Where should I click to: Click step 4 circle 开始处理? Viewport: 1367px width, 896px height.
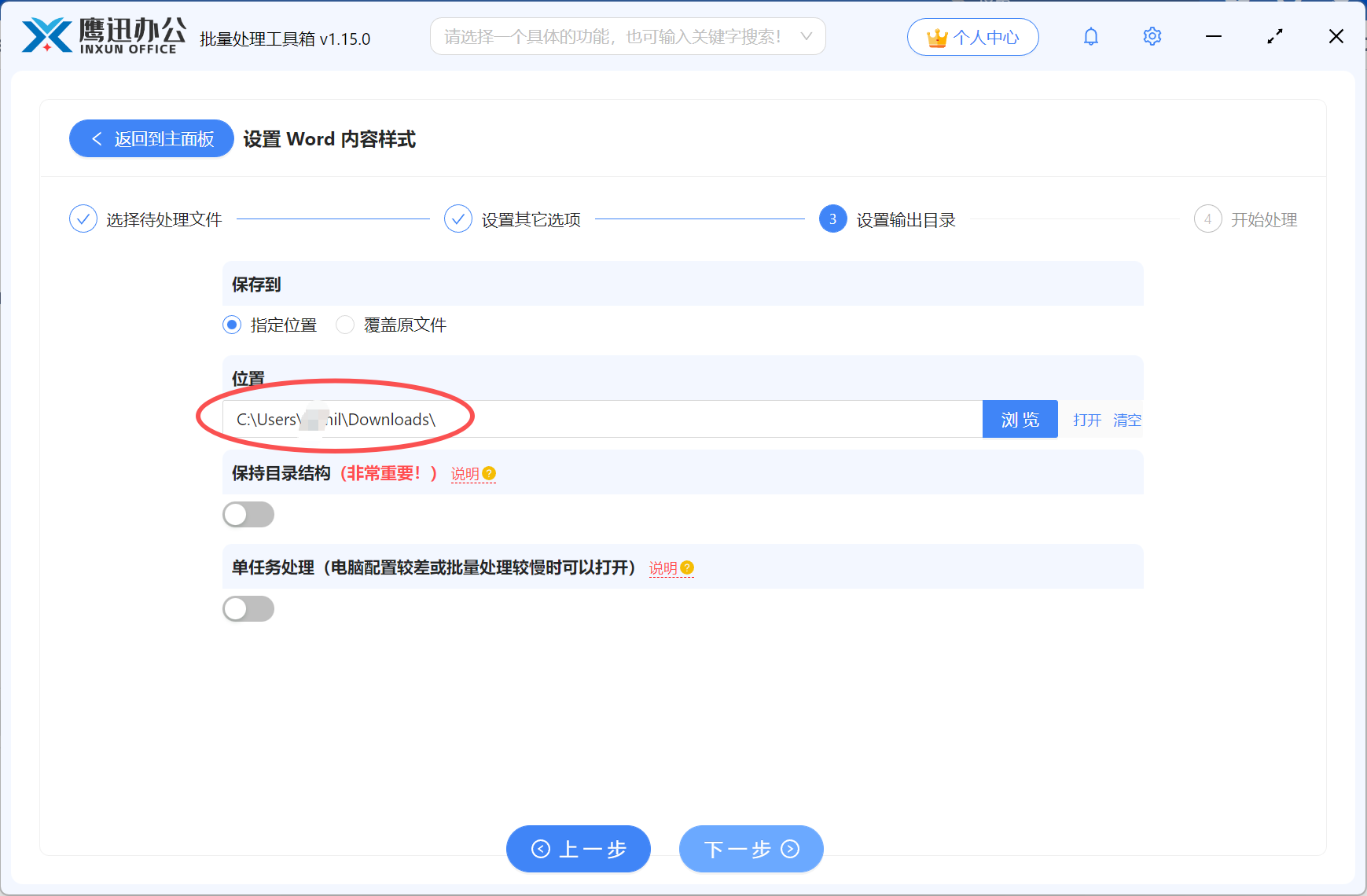tap(1208, 219)
